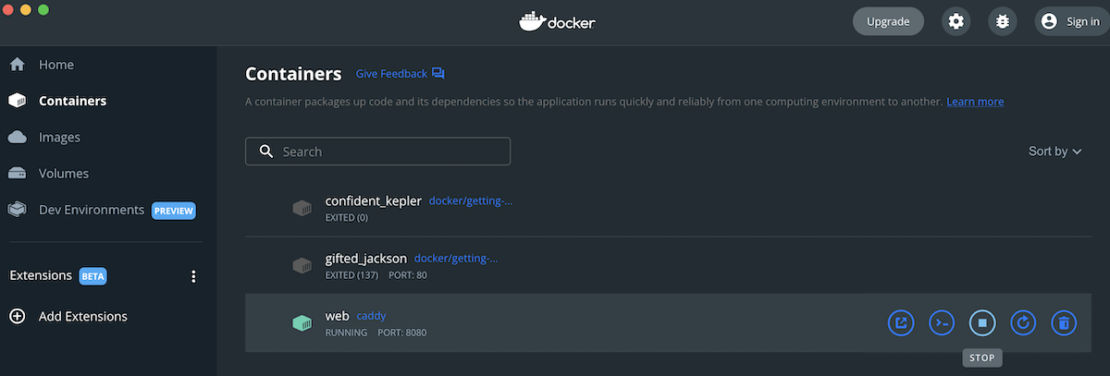
Task: Click the EXITED (0) status text
Action: pos(346,217)
